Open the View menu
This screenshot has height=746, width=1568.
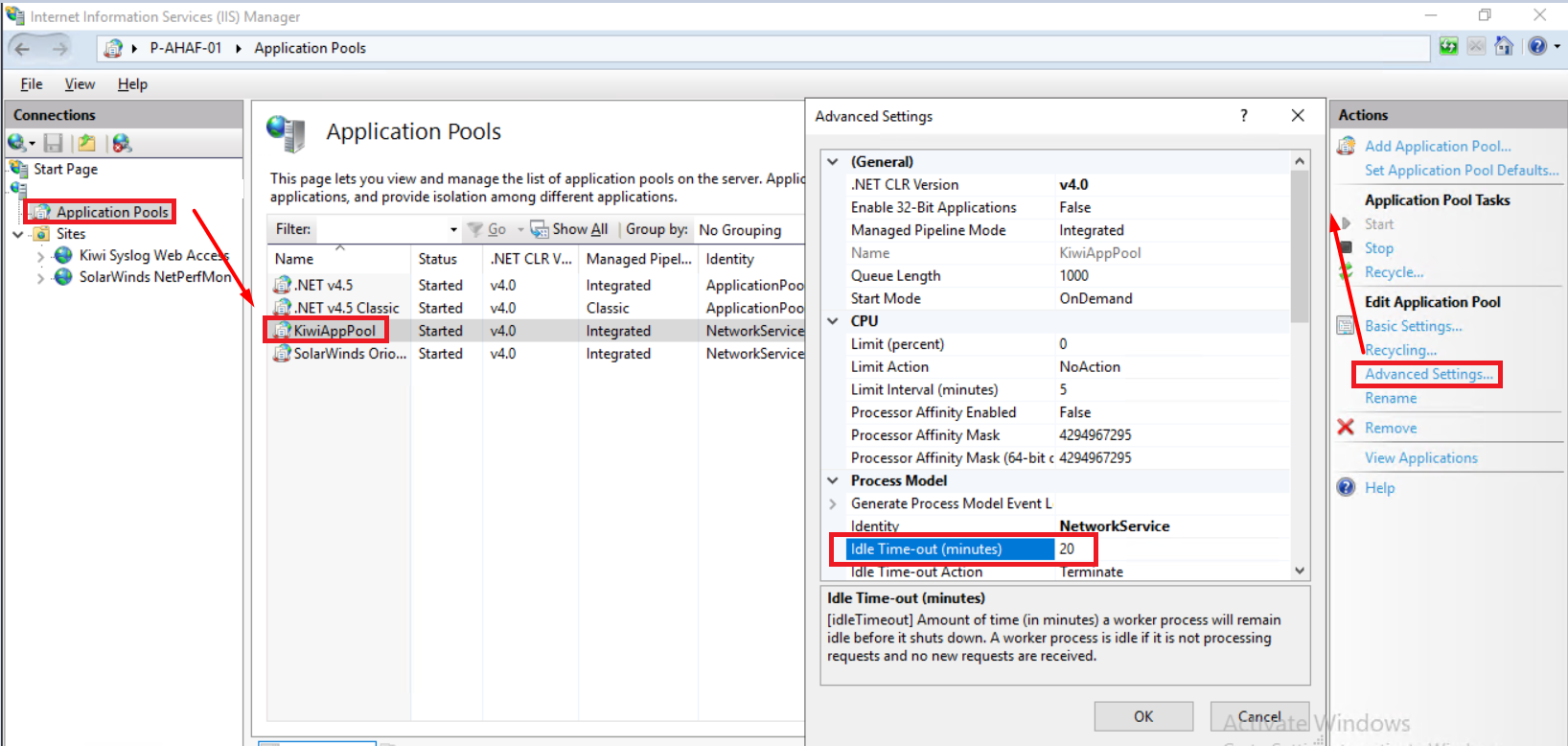pyautogui.click(x=80, y=84)
